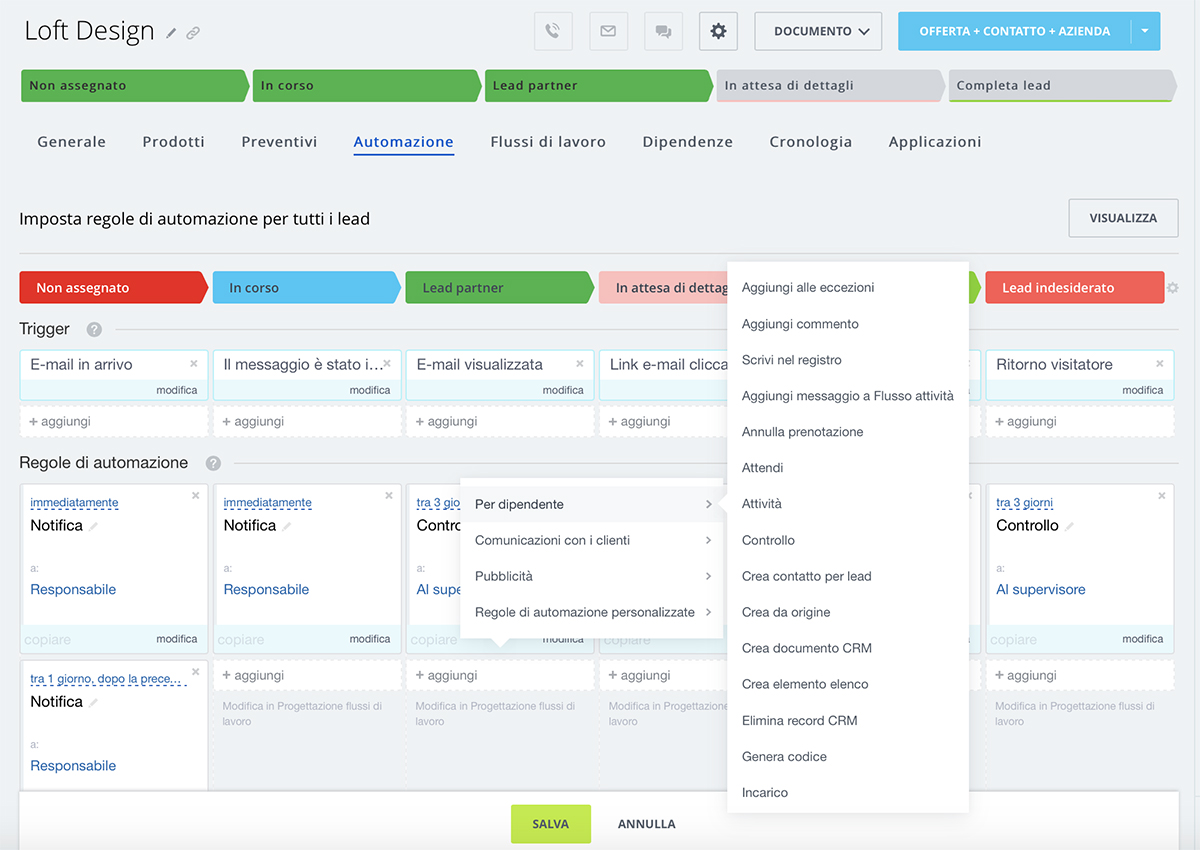Delete the Controllo rule in the Lead indesiderato column
The width and height of the screenshot is (1200, 850).
pyautogui.click(x=1162, y=495)
